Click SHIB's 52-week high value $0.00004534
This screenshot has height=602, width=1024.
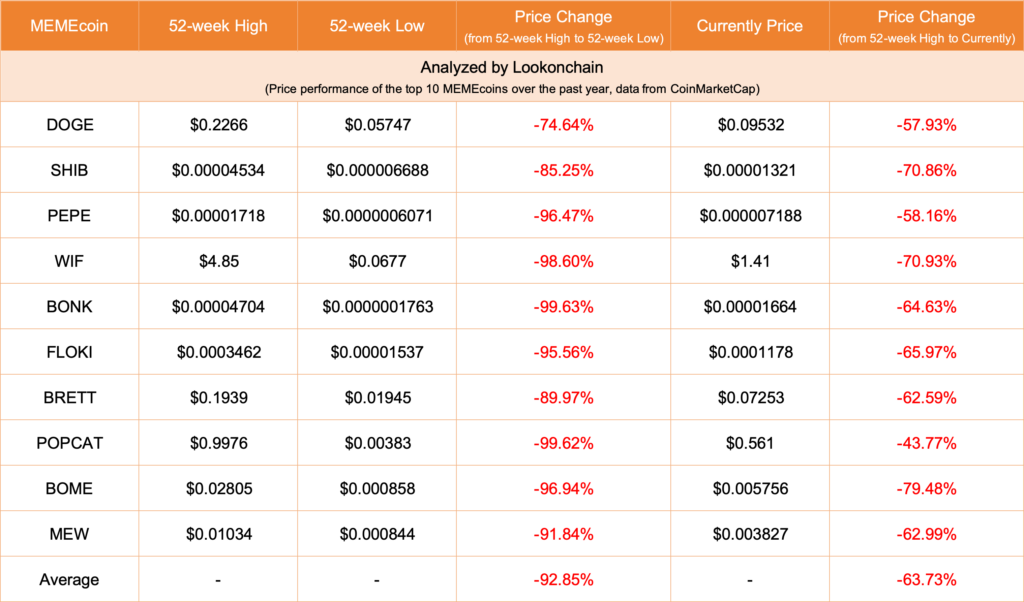pyautogui.click(x=218, y=170)
